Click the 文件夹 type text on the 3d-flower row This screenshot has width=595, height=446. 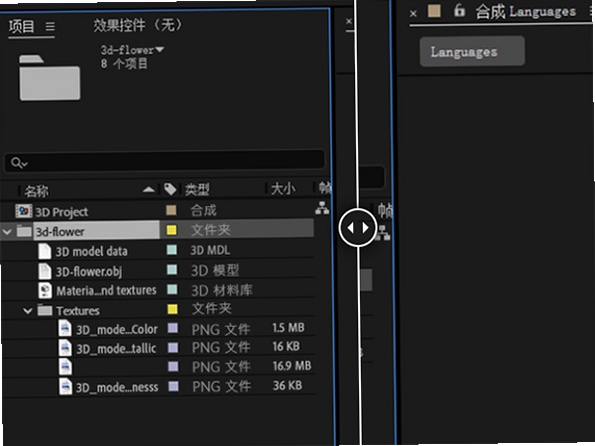[211, 230]
